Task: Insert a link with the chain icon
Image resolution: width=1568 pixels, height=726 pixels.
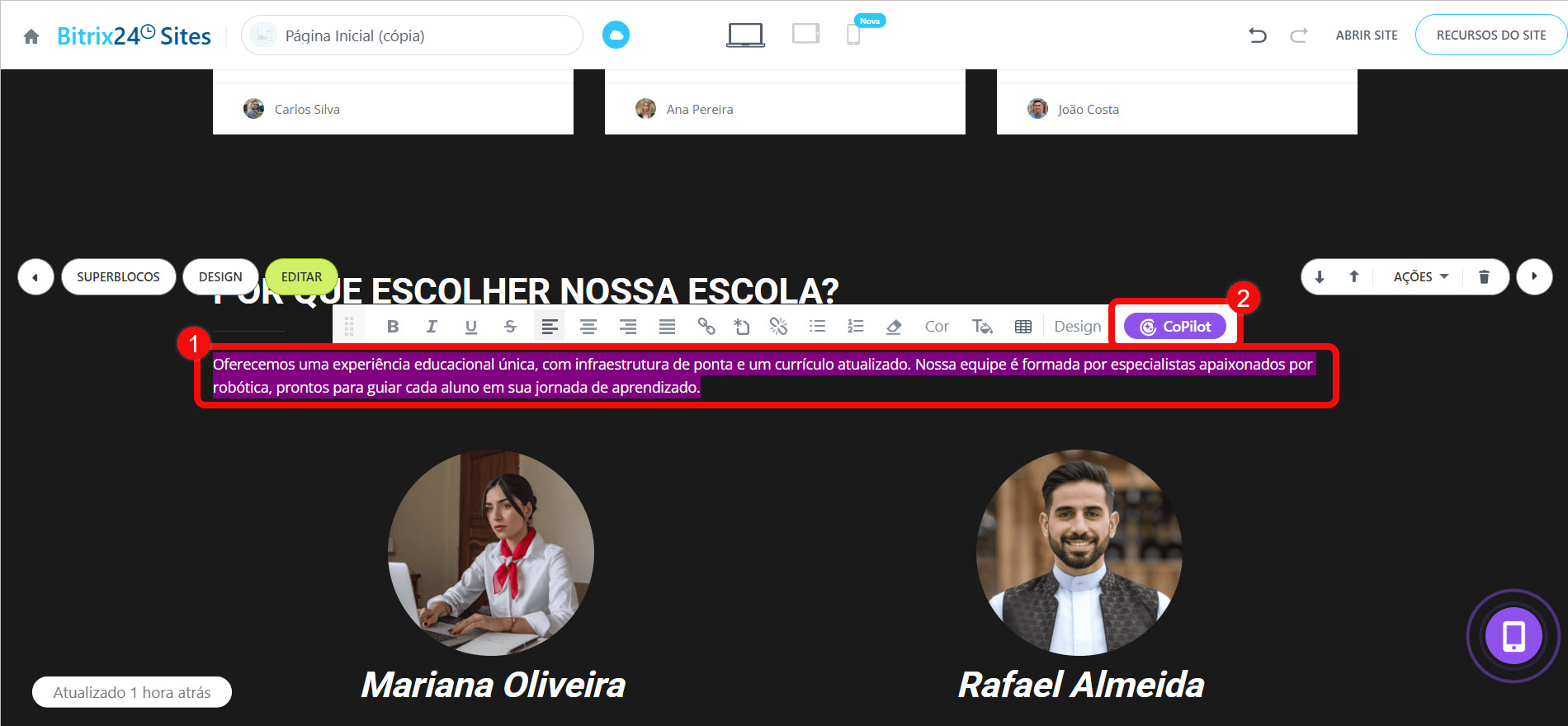Action: (706, 327)
